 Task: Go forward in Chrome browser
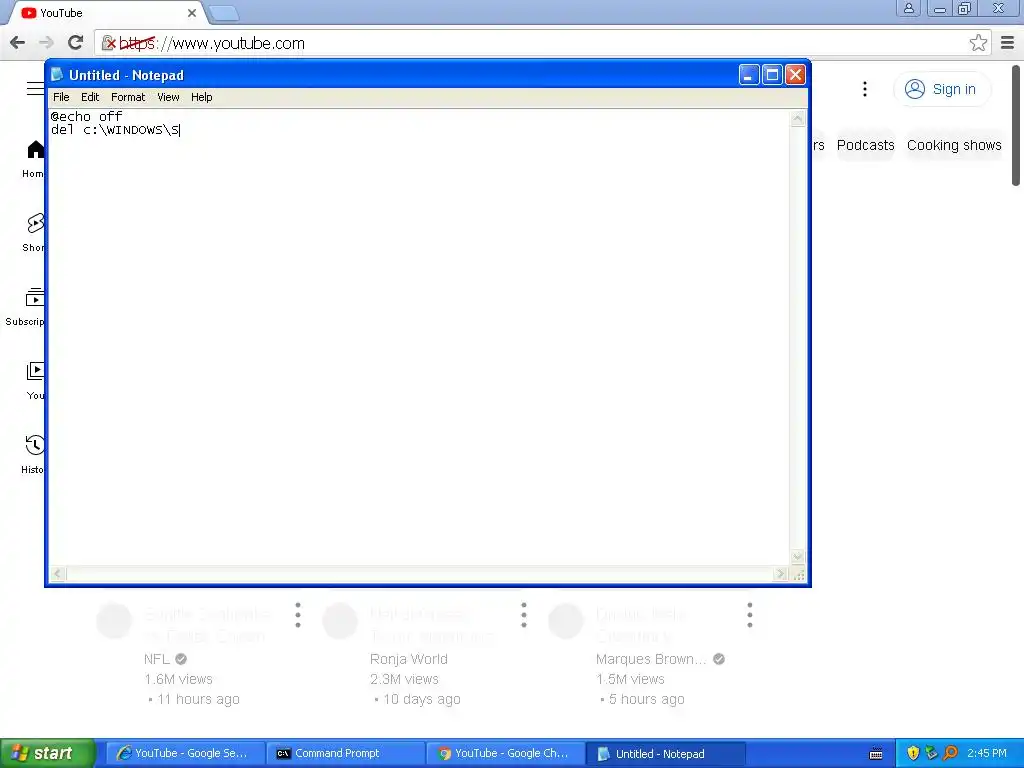[46, 43]
